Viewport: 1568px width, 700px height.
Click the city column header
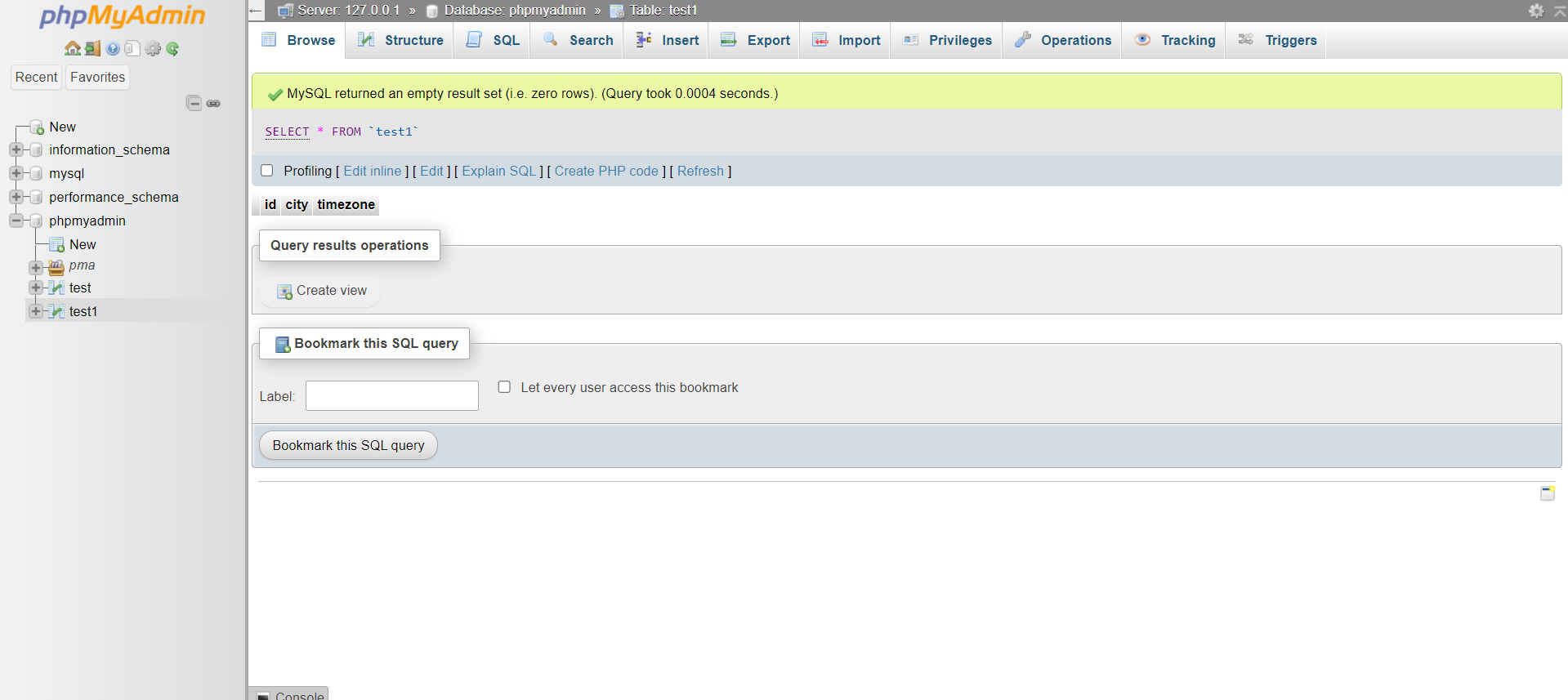(x=297, y=204)
